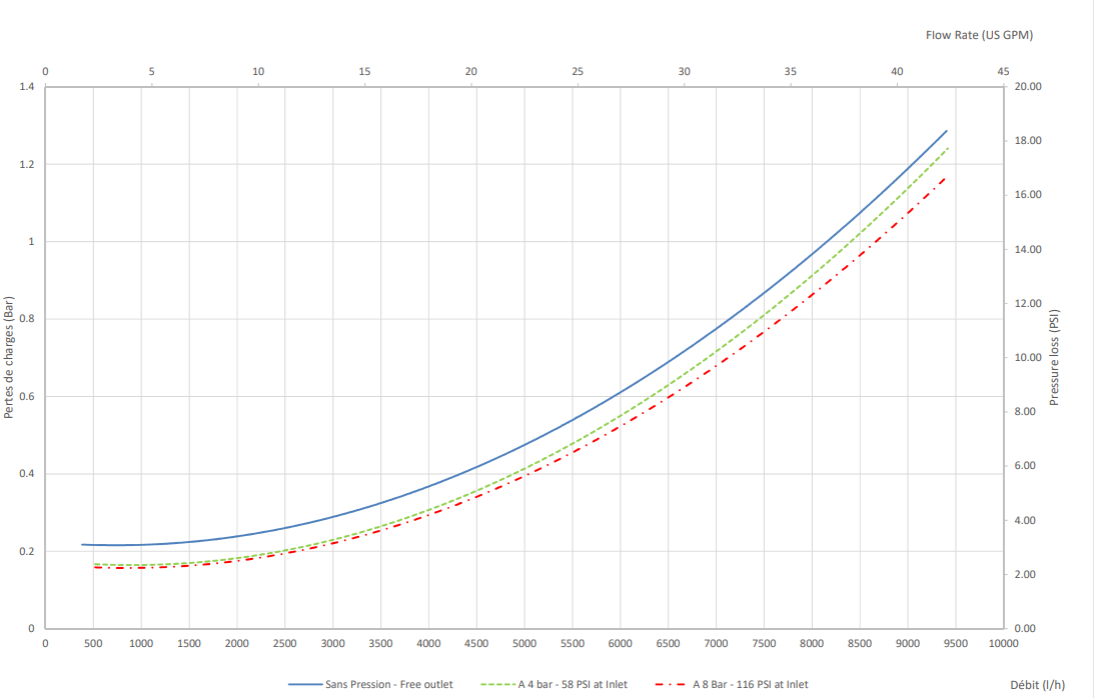The width and height of the screenshot is (1094, 698).
Task: Click the 10000 label on bottom axis
Action: click(1003, 644)
